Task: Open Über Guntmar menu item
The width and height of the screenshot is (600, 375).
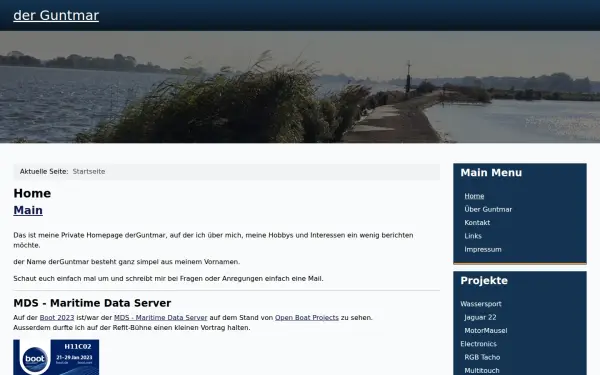Action: (488, 209)
